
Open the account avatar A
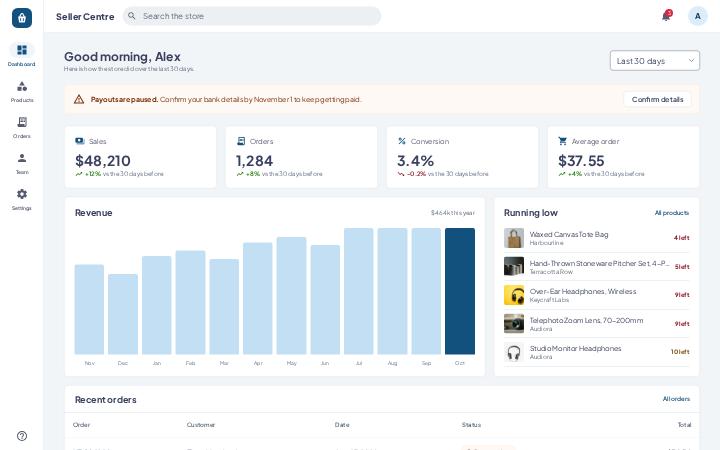698,16
